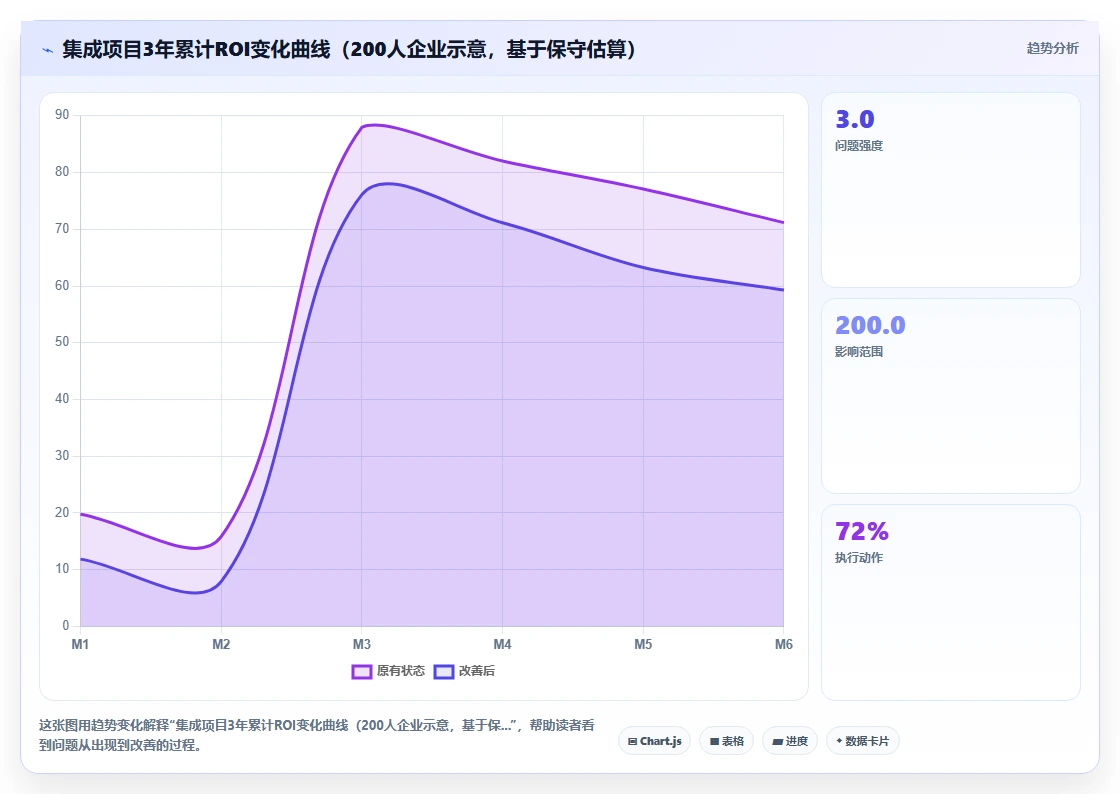This screenshot has height=794, width=1120.
Task: Click the 10 y-axis value
Action: [x=62, y=569]
